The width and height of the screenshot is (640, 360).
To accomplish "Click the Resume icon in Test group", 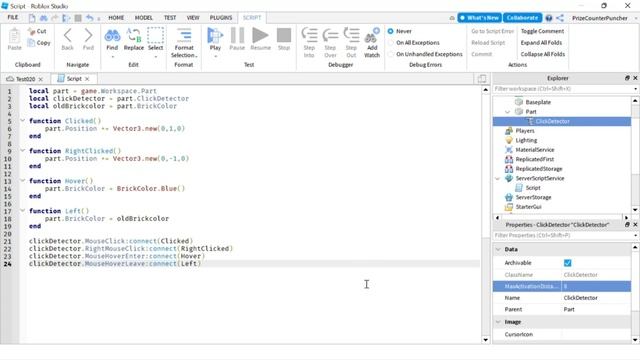I will coord(260,36).
